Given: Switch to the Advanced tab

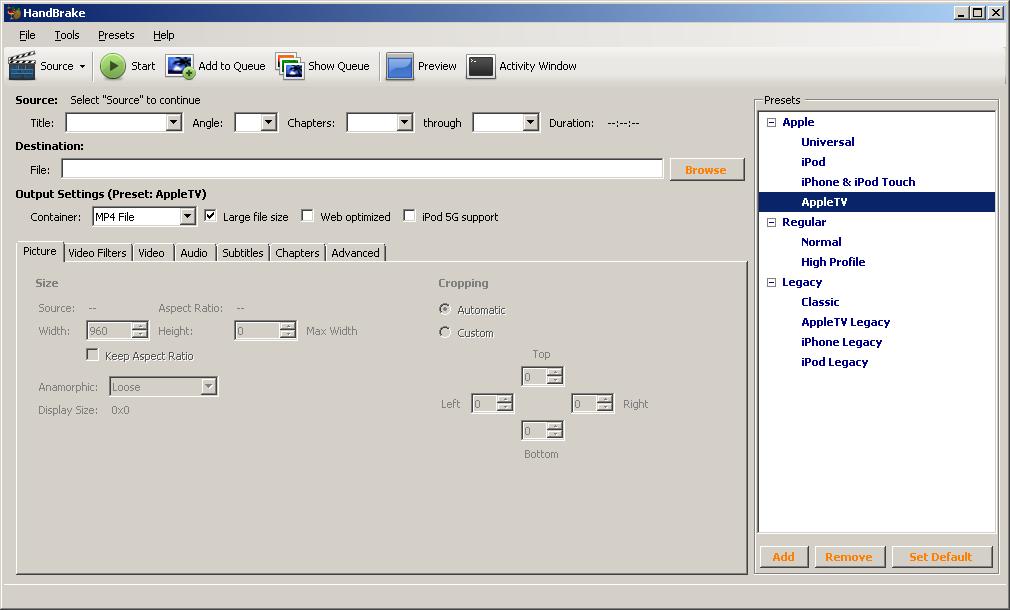Looking at the screenshot, I should 356,253.
